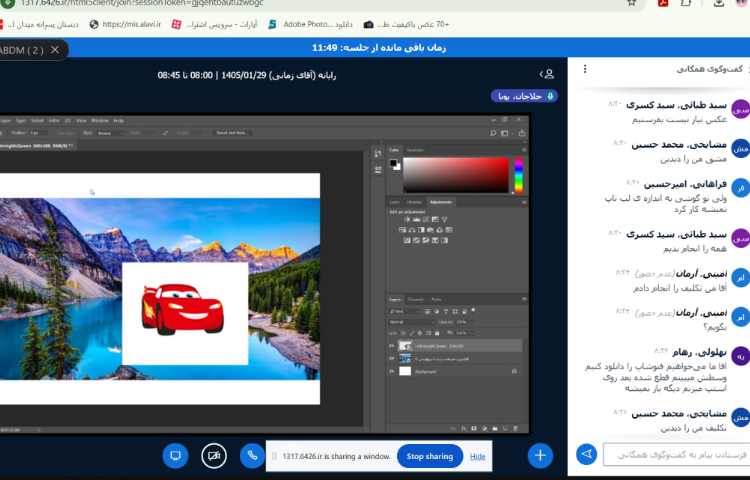750x480 pixels.
Task: Open Photoshop search magnifier icon
Action: 493,133
